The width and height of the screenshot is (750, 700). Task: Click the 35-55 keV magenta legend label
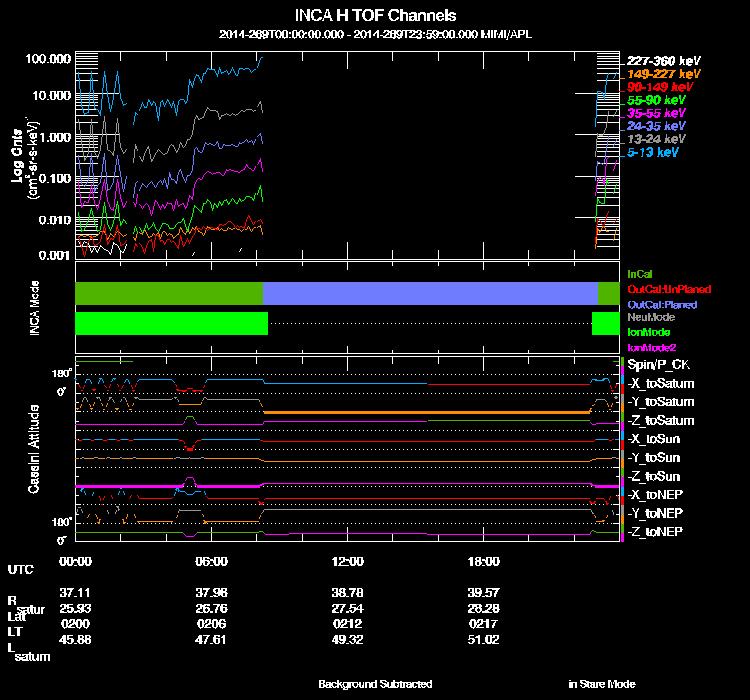[x=656, y=113]
